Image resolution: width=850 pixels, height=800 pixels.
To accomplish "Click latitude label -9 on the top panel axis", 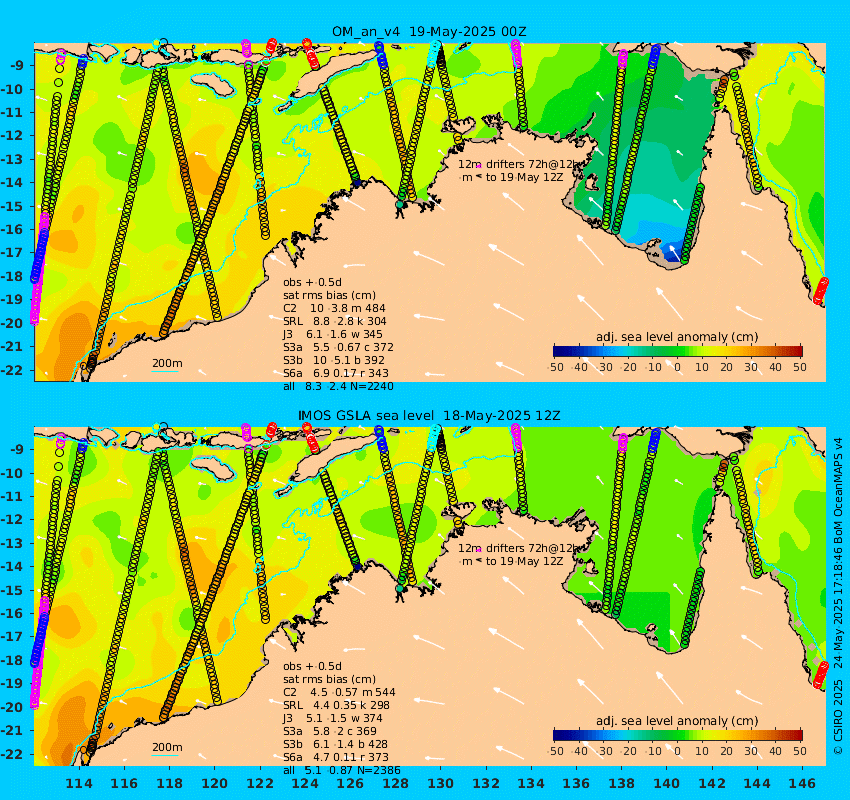I will [19, 66].
